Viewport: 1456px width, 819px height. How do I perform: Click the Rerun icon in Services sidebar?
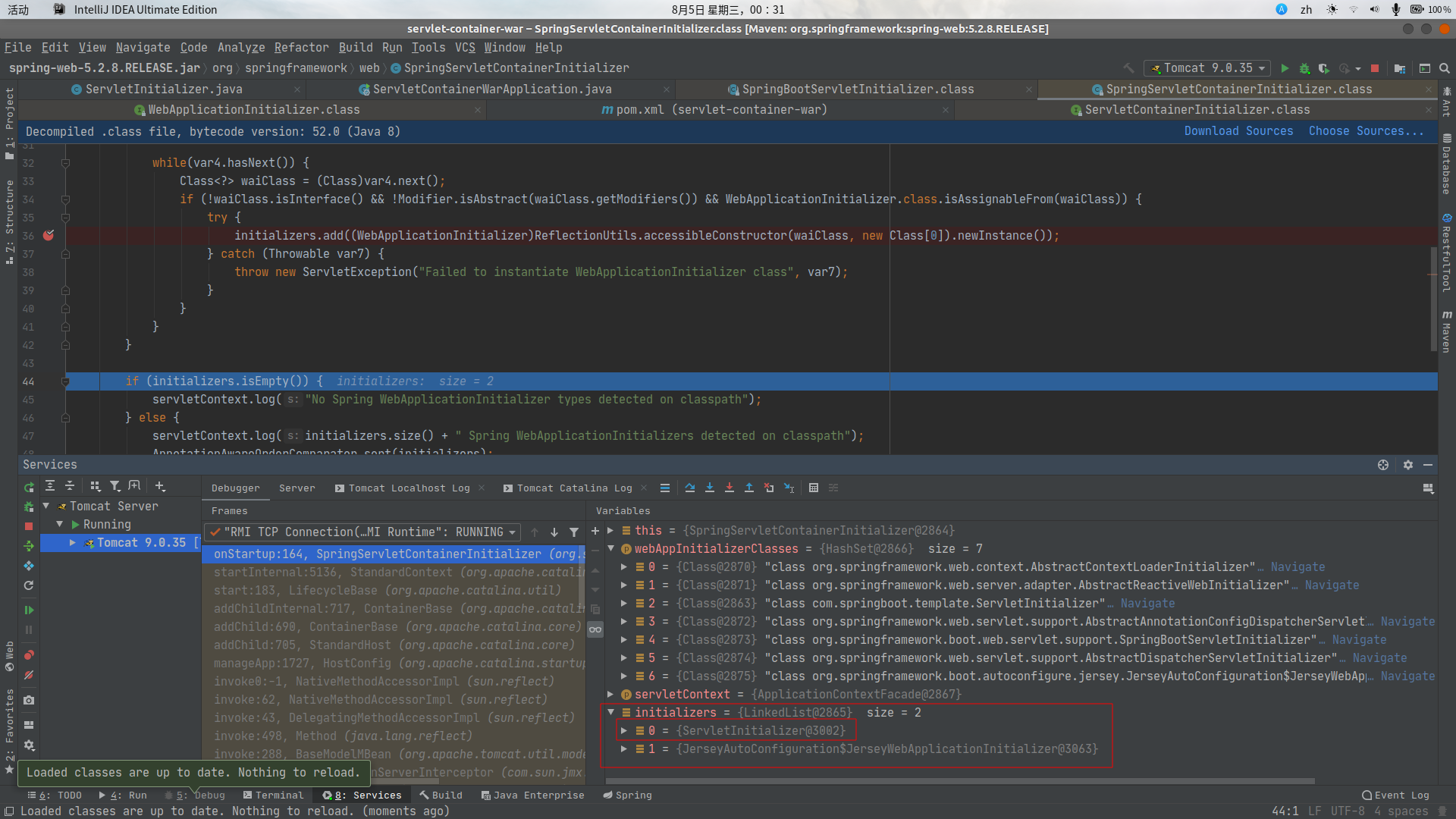[29, 488]
